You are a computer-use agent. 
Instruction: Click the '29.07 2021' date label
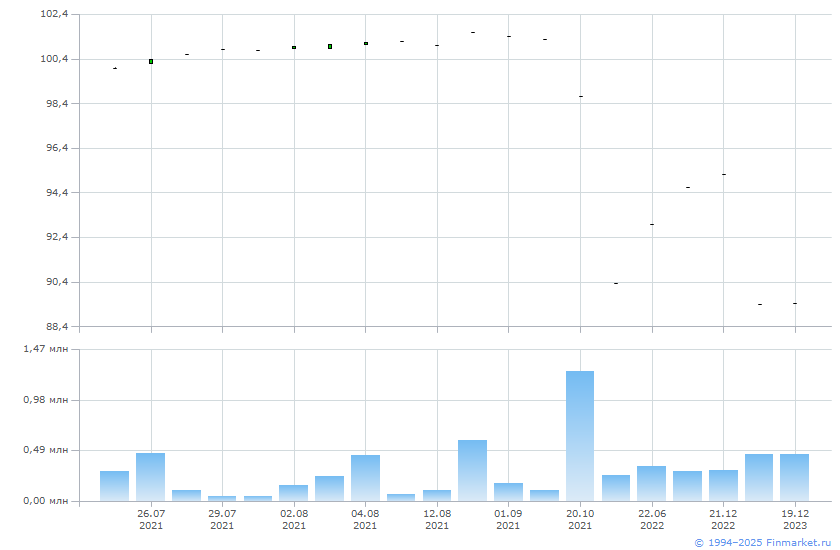[x=222, y=519]
